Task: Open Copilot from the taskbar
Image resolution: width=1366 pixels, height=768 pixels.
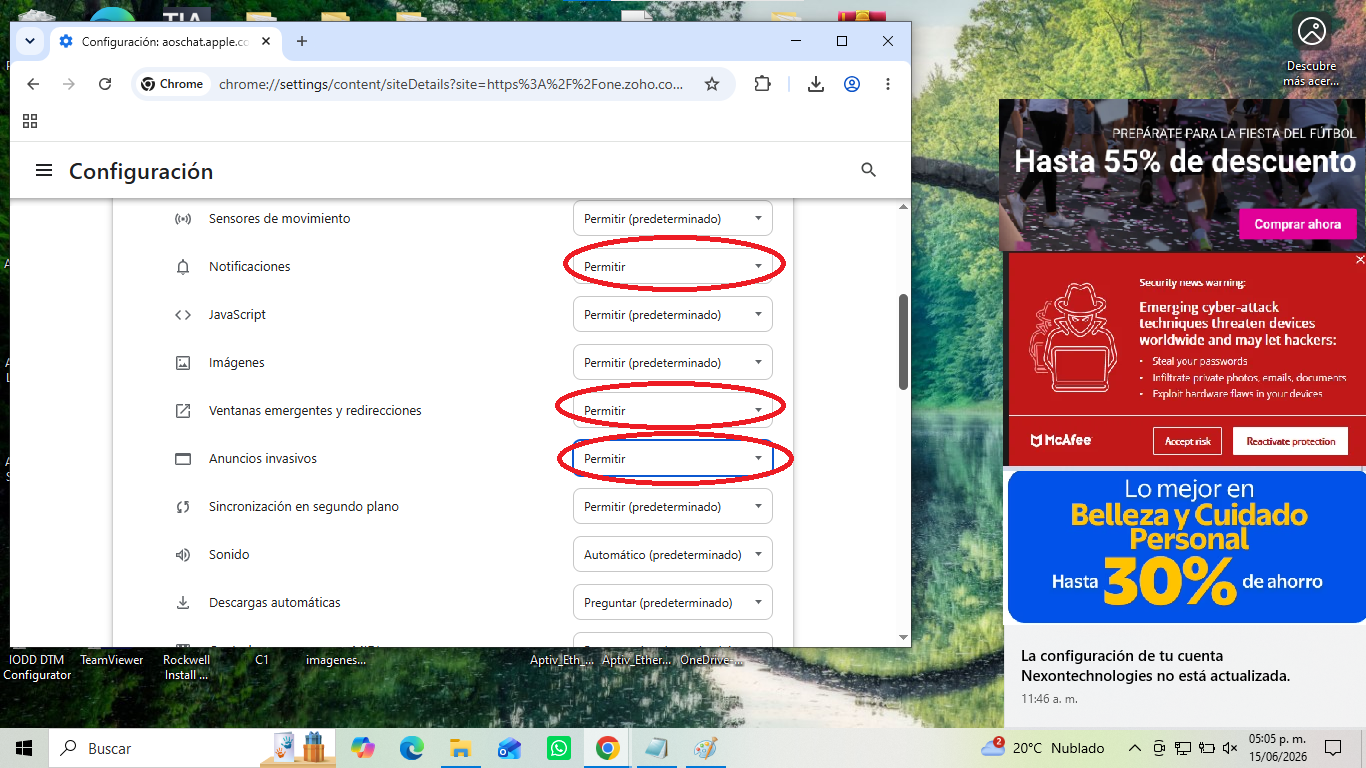Action: (x=363, y=748)
